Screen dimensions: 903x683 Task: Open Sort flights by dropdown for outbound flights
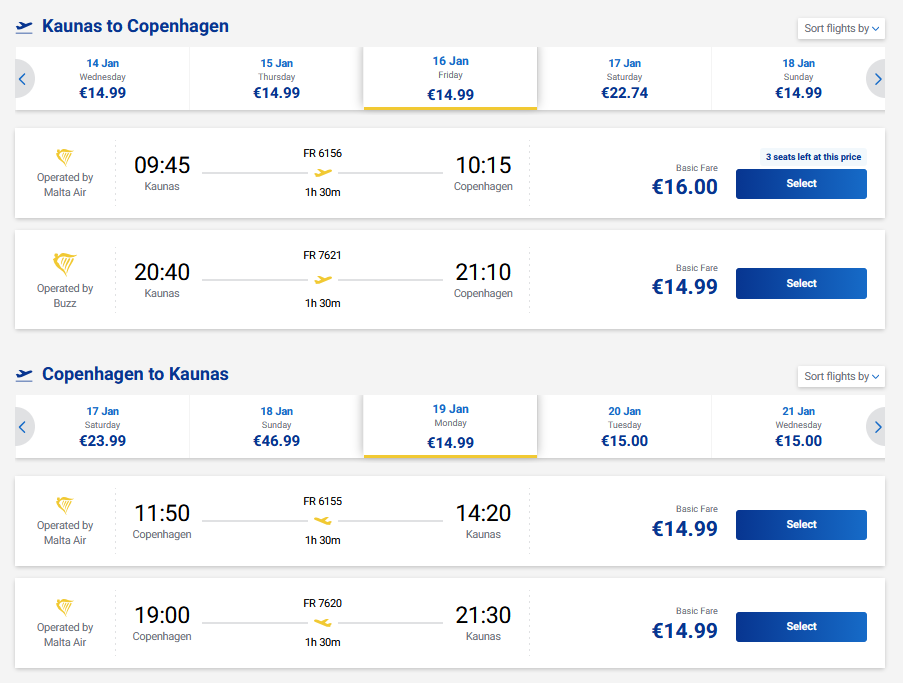click(841, 28)
